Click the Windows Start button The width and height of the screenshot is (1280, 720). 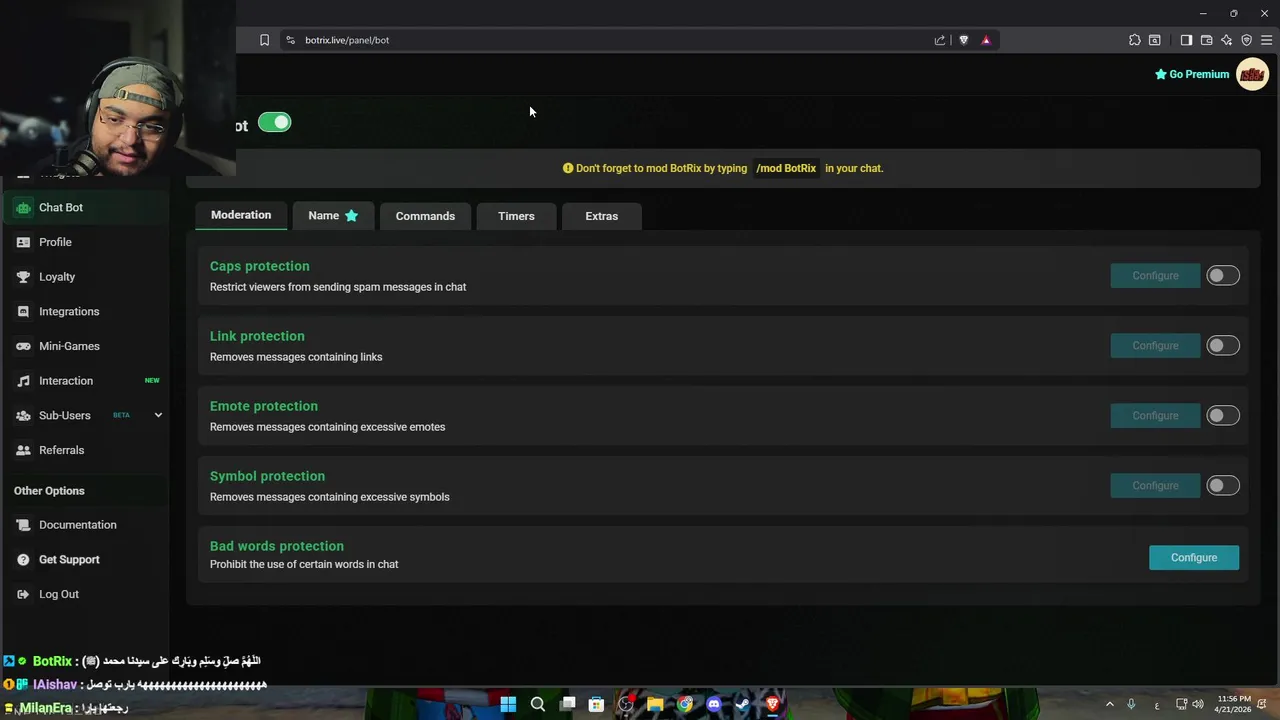tap(508, 704)
